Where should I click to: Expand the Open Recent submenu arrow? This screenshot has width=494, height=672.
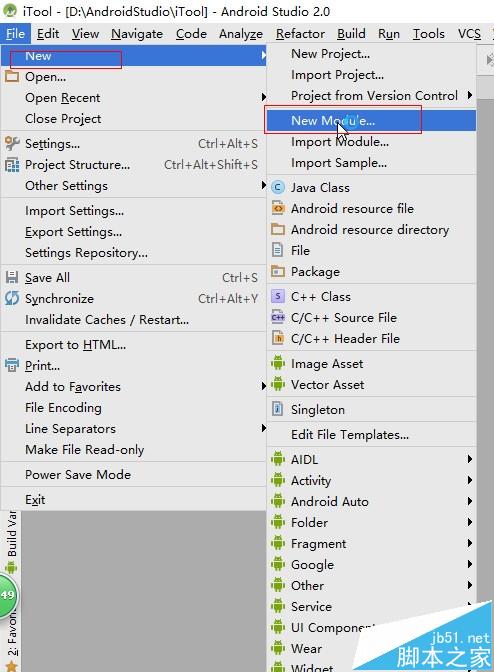264,97
